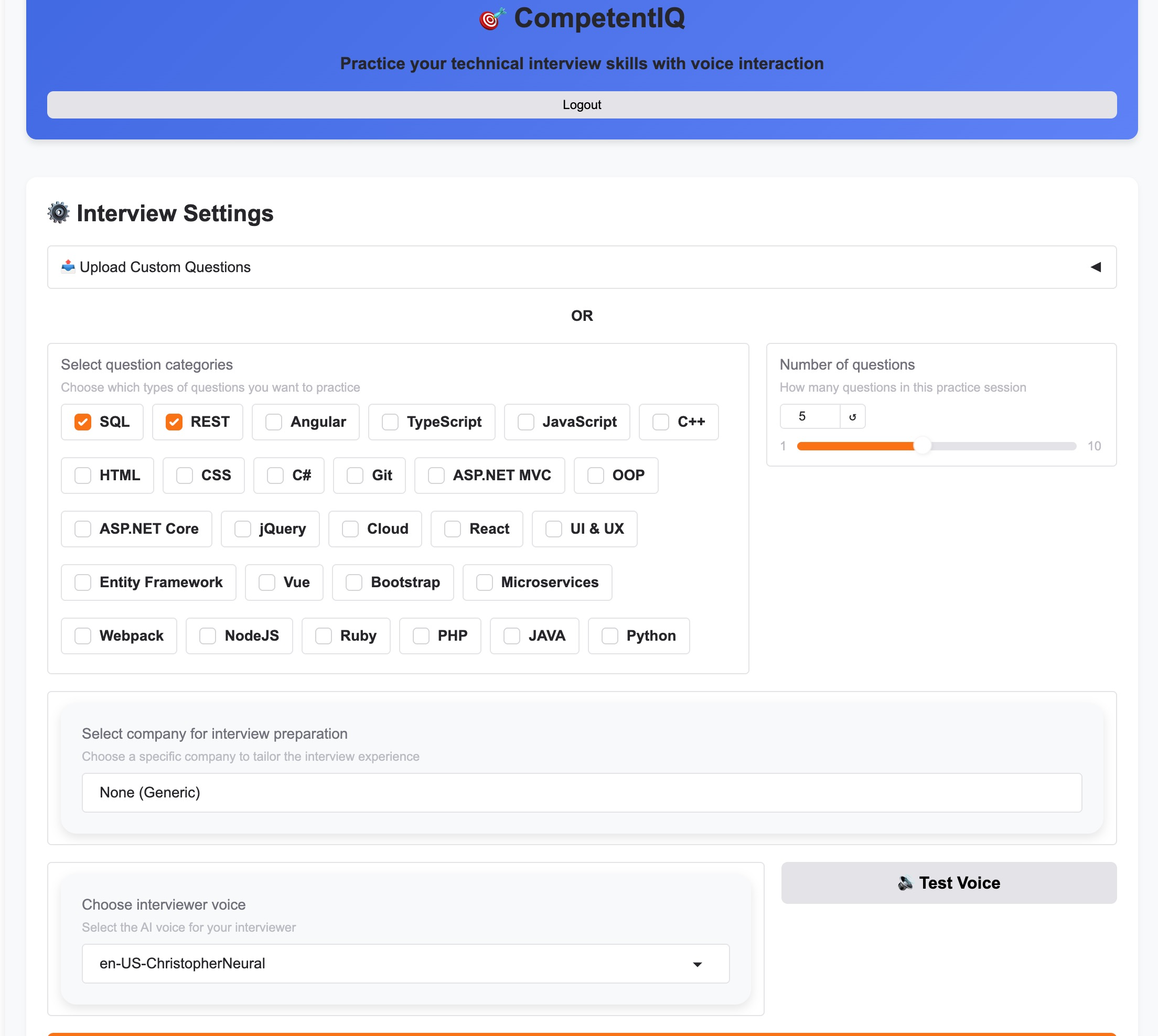Enable the JavaScript question category

point(525,422)
